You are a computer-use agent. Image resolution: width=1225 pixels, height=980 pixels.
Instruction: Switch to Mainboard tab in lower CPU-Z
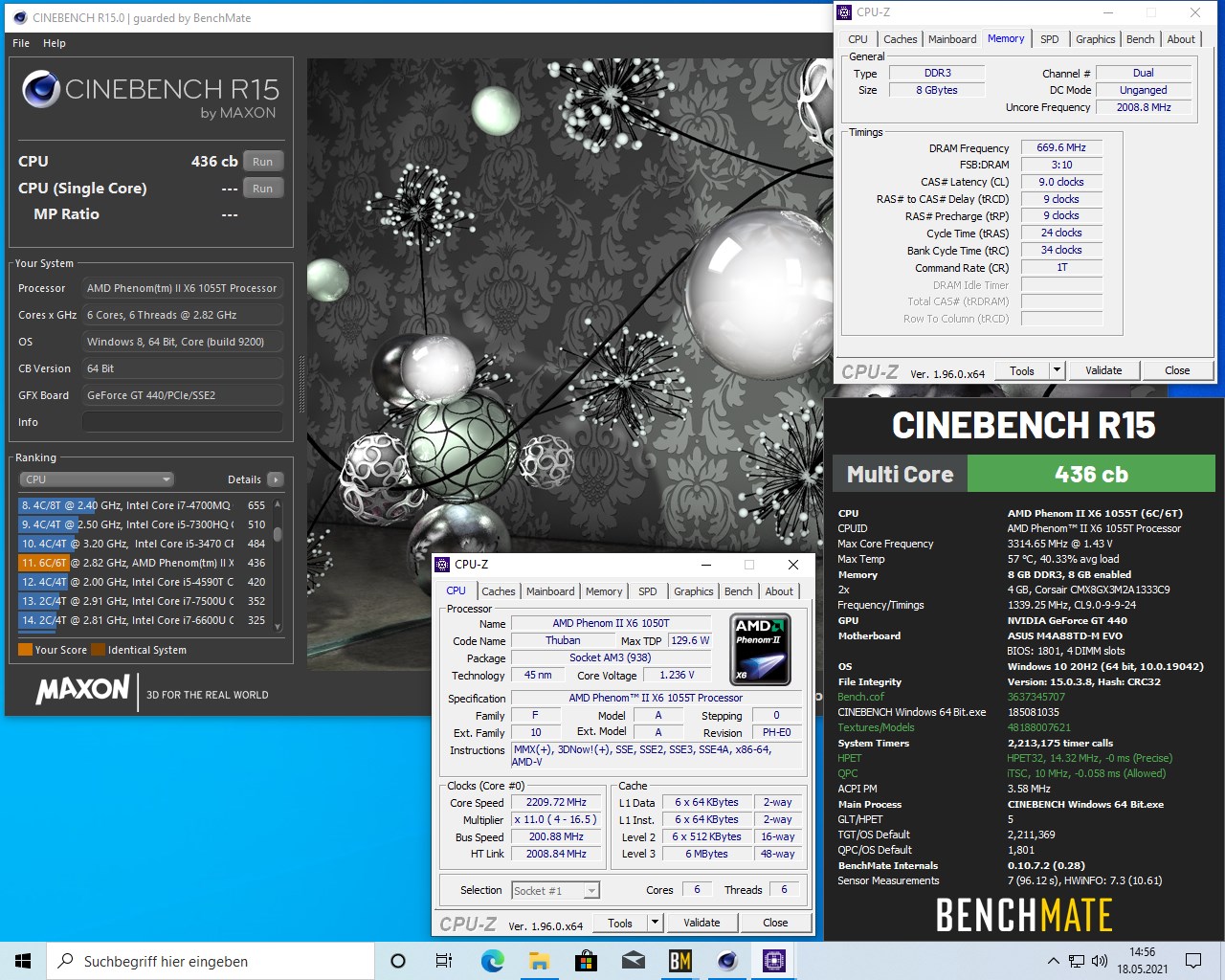(550, 591)
